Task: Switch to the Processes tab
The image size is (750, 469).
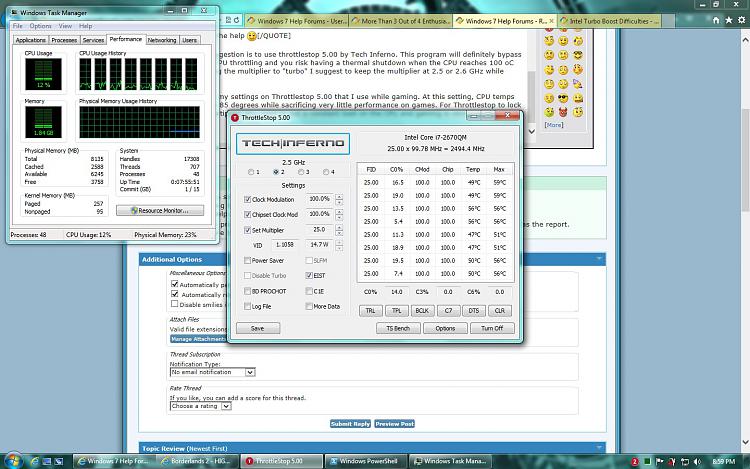Action: [x=64, y=40]
